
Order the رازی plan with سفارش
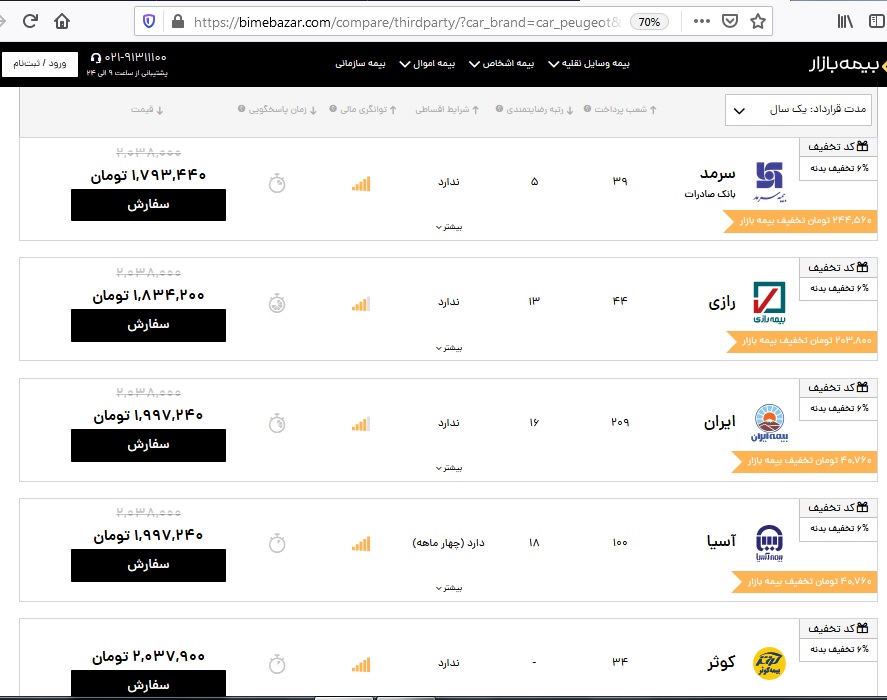148,325
